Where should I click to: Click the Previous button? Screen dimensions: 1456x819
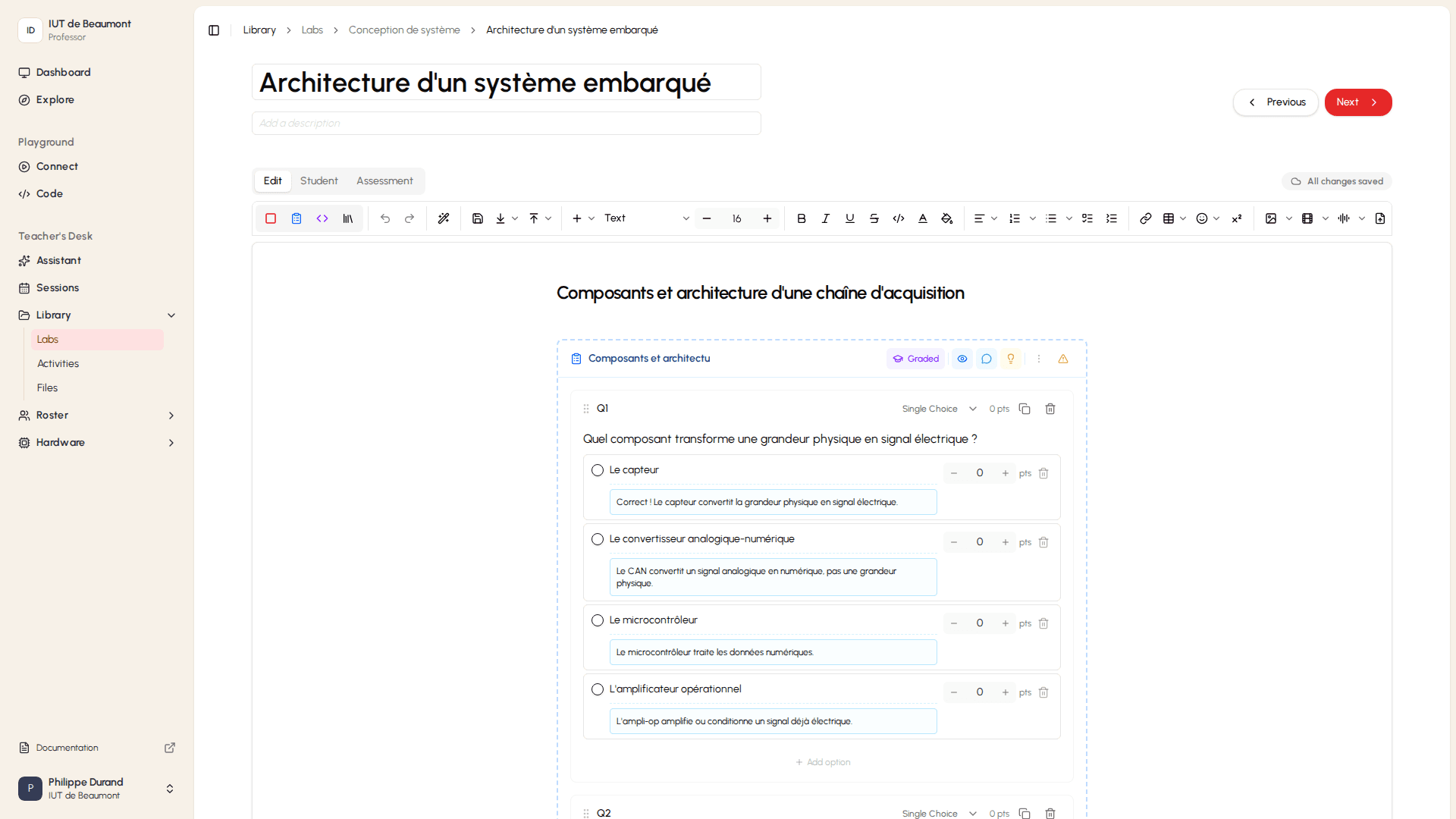click(1276, 102)
